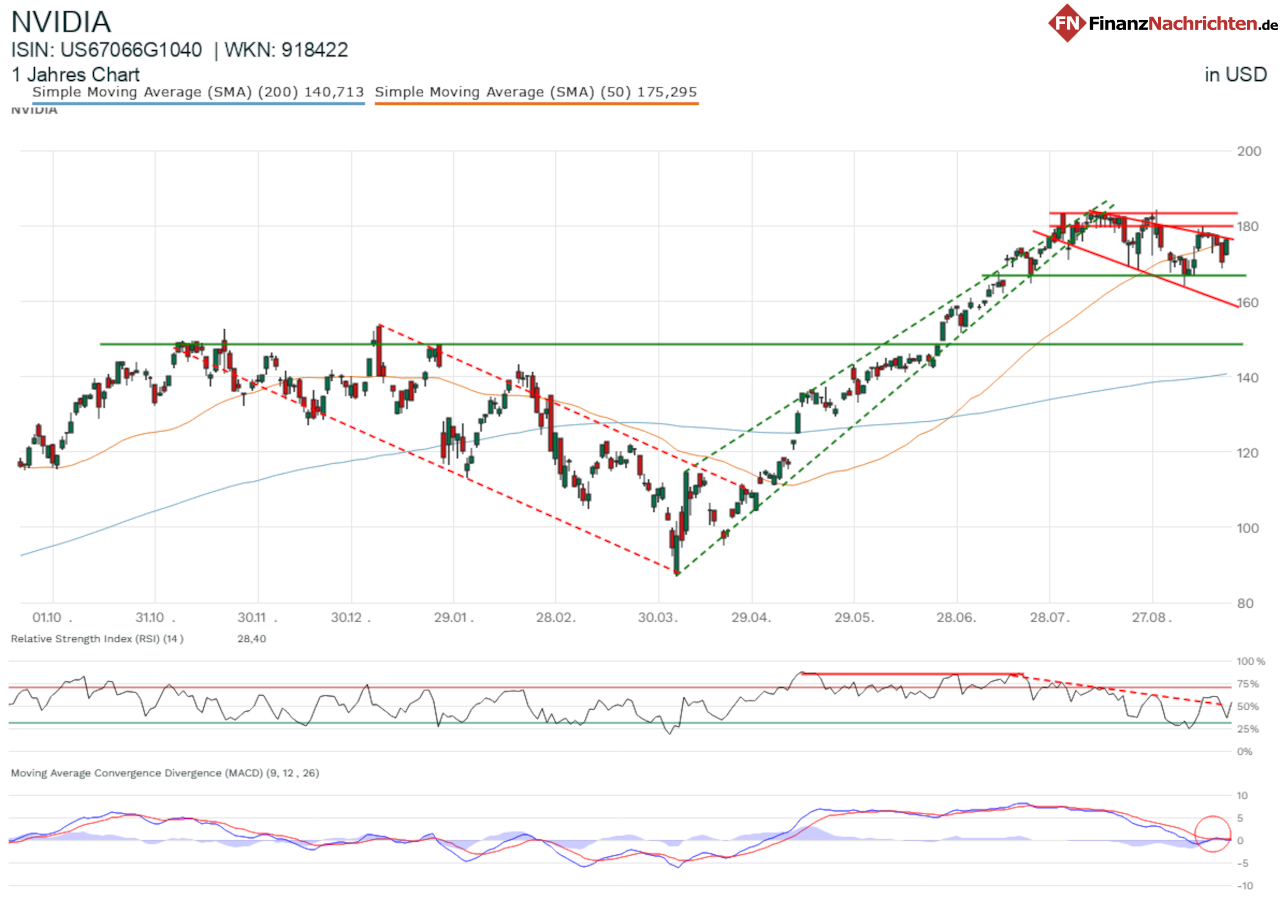Click the 29.05. date axis label
This screenshot has width=1280, height=900.
(853, 617)
